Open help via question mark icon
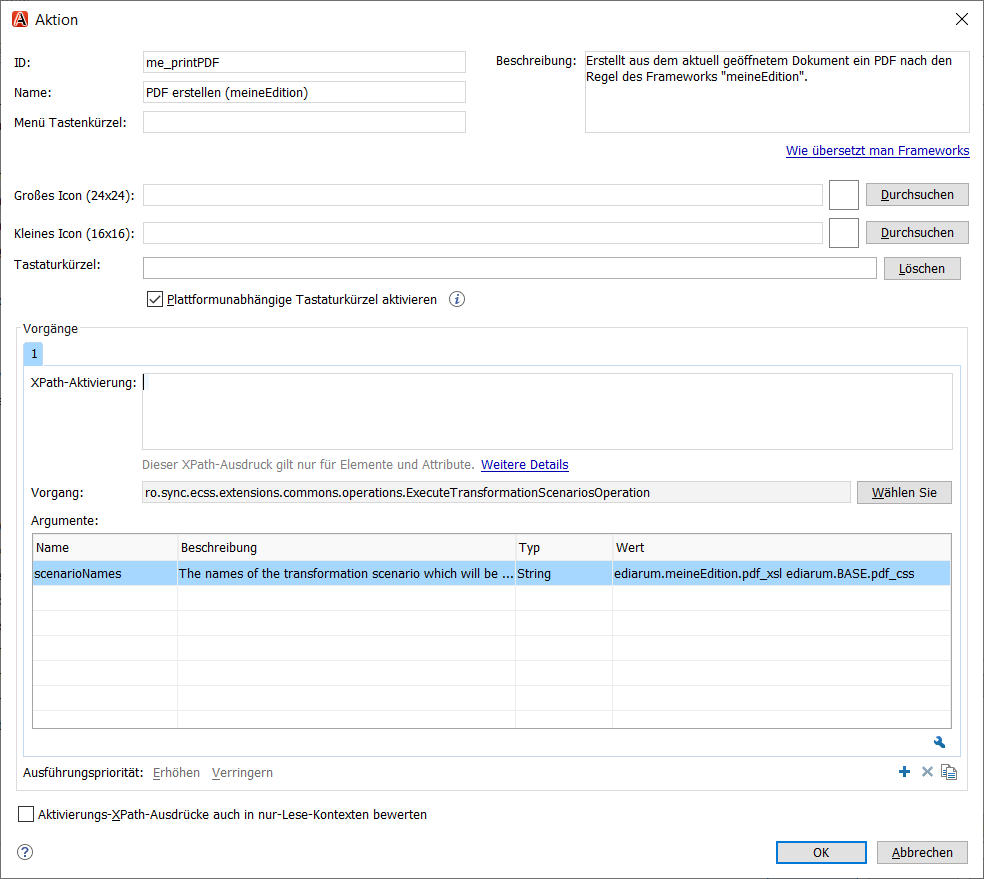The image size is (984, 879). pos(25,852)
